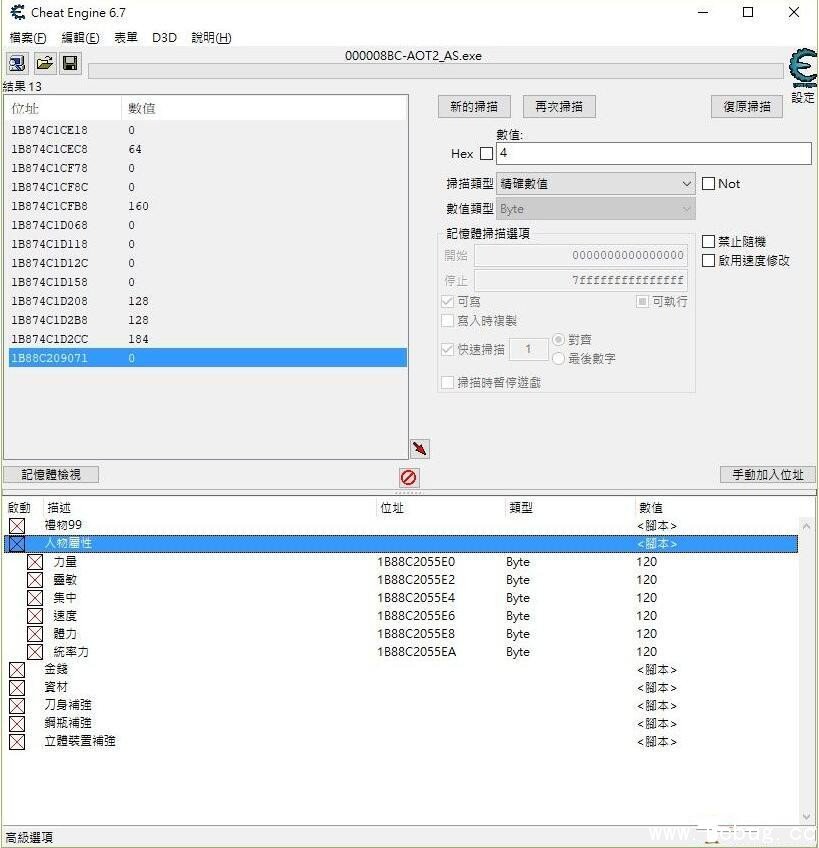
Task: Click the open file folder icon
Action: click(x=44, y=64)
